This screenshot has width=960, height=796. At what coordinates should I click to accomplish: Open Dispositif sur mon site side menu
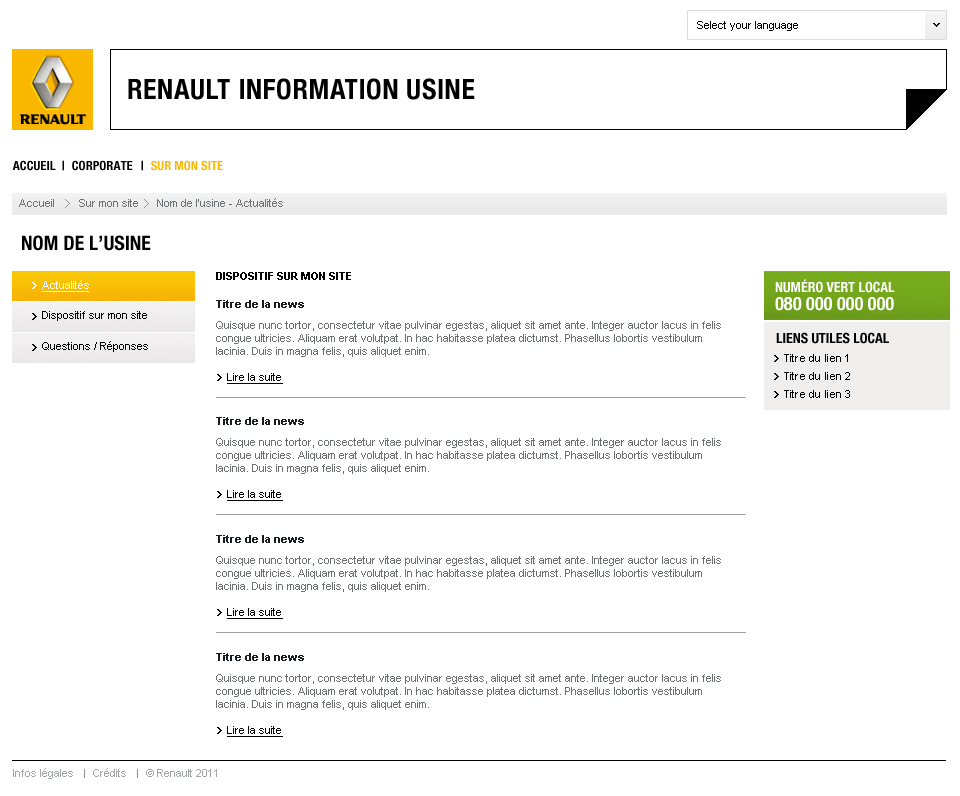[x=103, y=316]
